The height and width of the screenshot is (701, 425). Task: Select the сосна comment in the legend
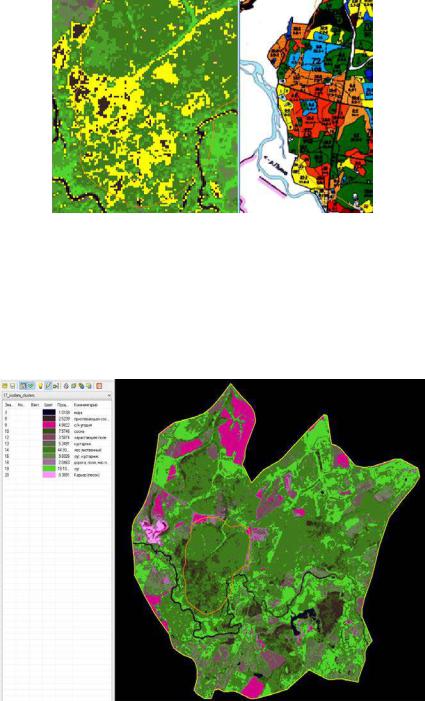click(79, 431)
